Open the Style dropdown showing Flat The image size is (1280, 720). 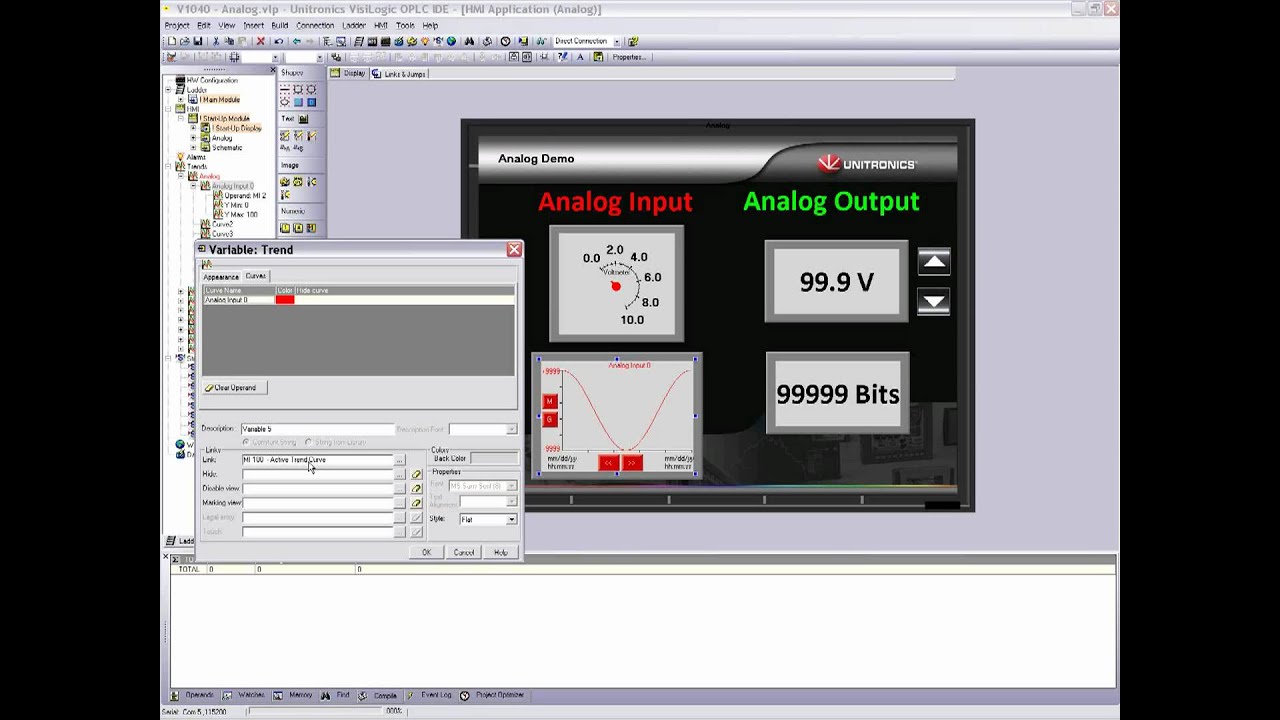(x=512, y=519)
